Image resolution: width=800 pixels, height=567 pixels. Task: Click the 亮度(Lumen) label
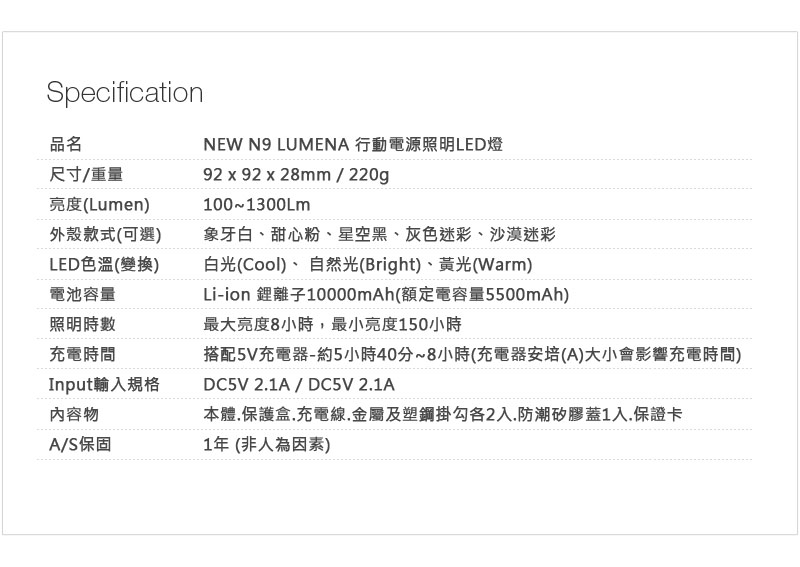[x=99, y=205]
